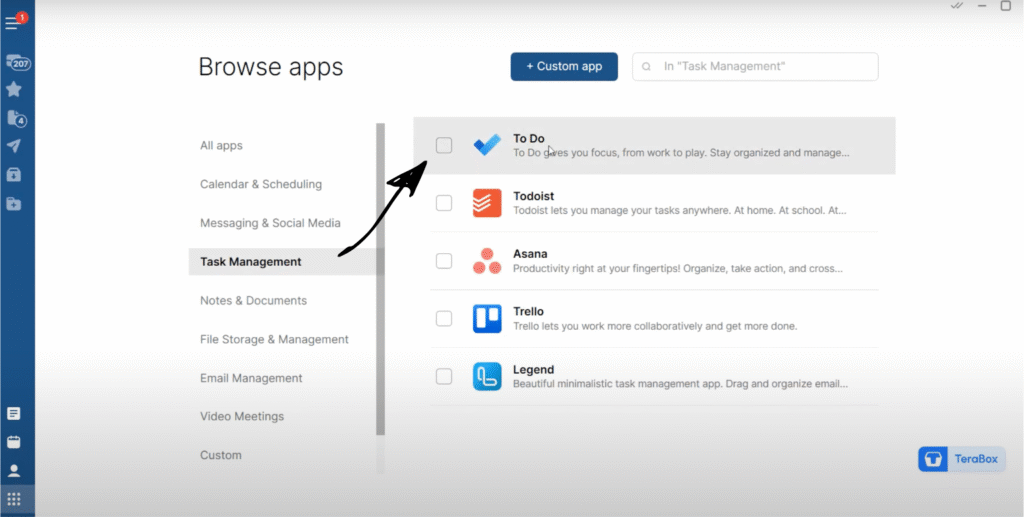The image size is (1024, 517).
Task: Click the Microsoft To Do app logo
Action: pyautogui.click(x=487, y=145)
